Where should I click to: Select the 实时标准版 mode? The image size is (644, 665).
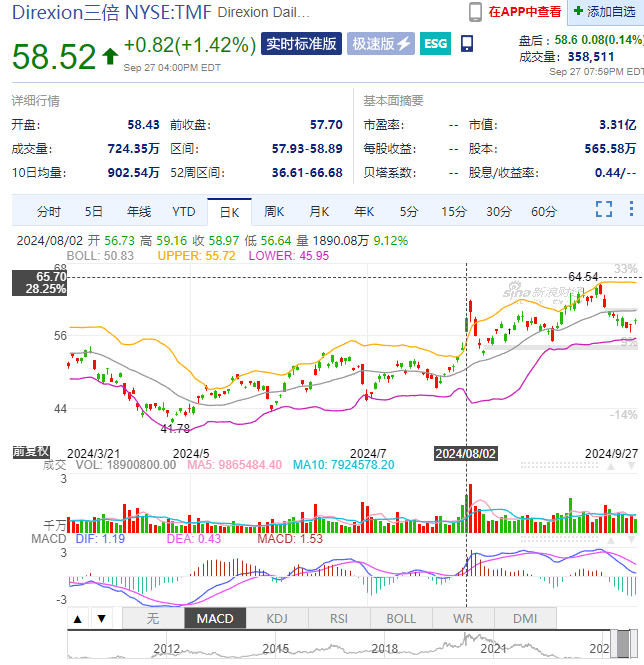pyautogui.click(x=301, y=44)
